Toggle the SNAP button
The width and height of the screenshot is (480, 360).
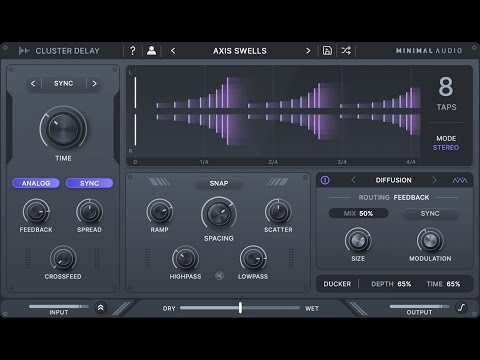(x=219, y=183)
